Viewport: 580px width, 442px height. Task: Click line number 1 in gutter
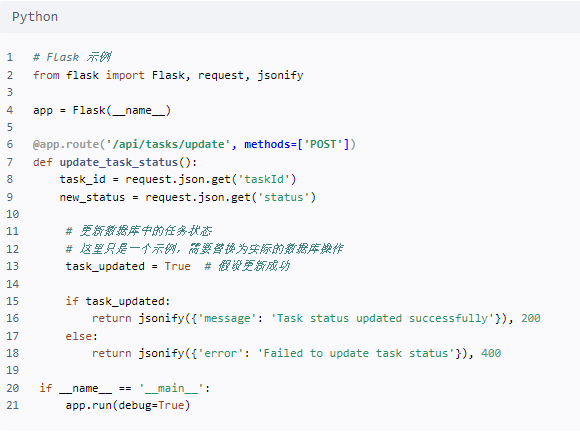click(x=10, y=57)
